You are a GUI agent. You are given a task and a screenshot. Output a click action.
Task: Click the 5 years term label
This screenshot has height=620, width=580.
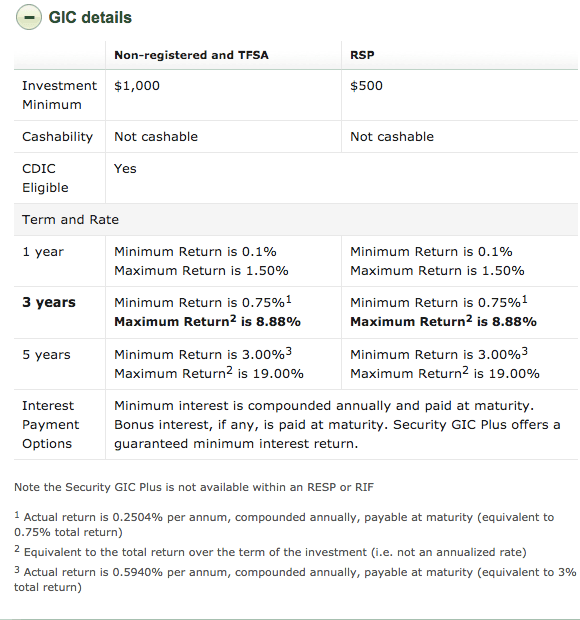pyautogui.click(x=46, y=355)
